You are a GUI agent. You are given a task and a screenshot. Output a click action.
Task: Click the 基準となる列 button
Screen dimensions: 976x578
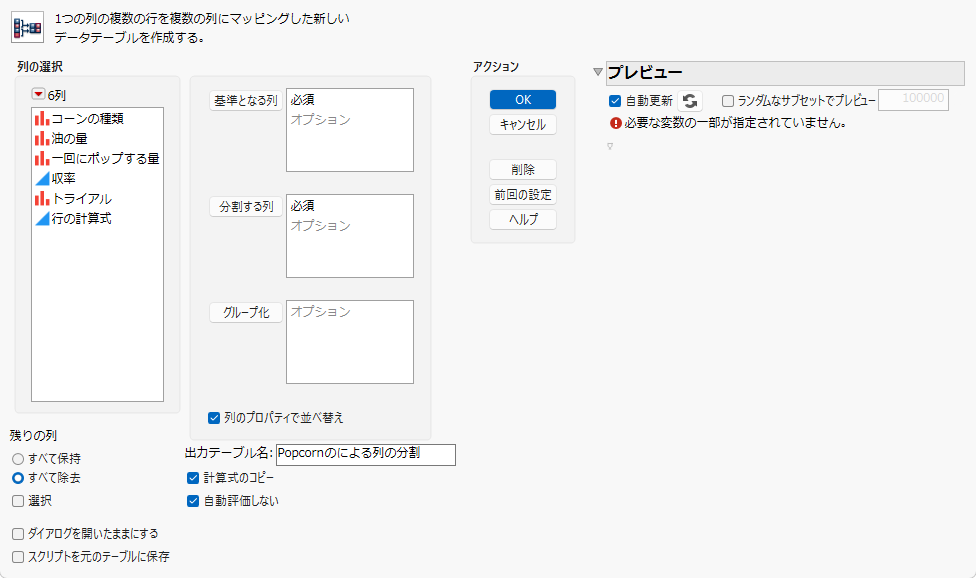click(x=246, y=100)
